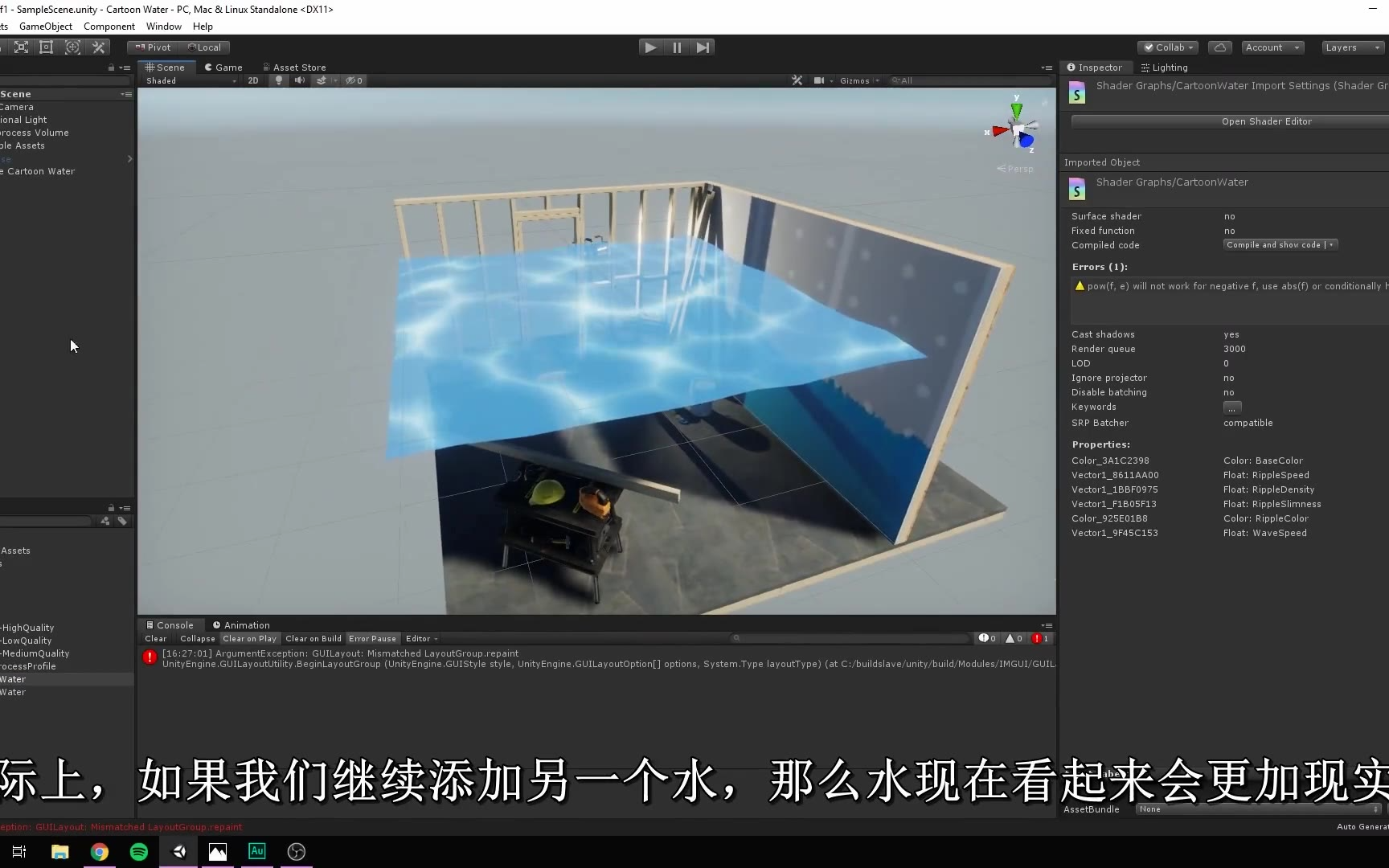The height and width of the screenshot is (868, 1389).
Task: Select the Rect tool in the toolbar
Action: pyautogui.click(x=47, y=47)
